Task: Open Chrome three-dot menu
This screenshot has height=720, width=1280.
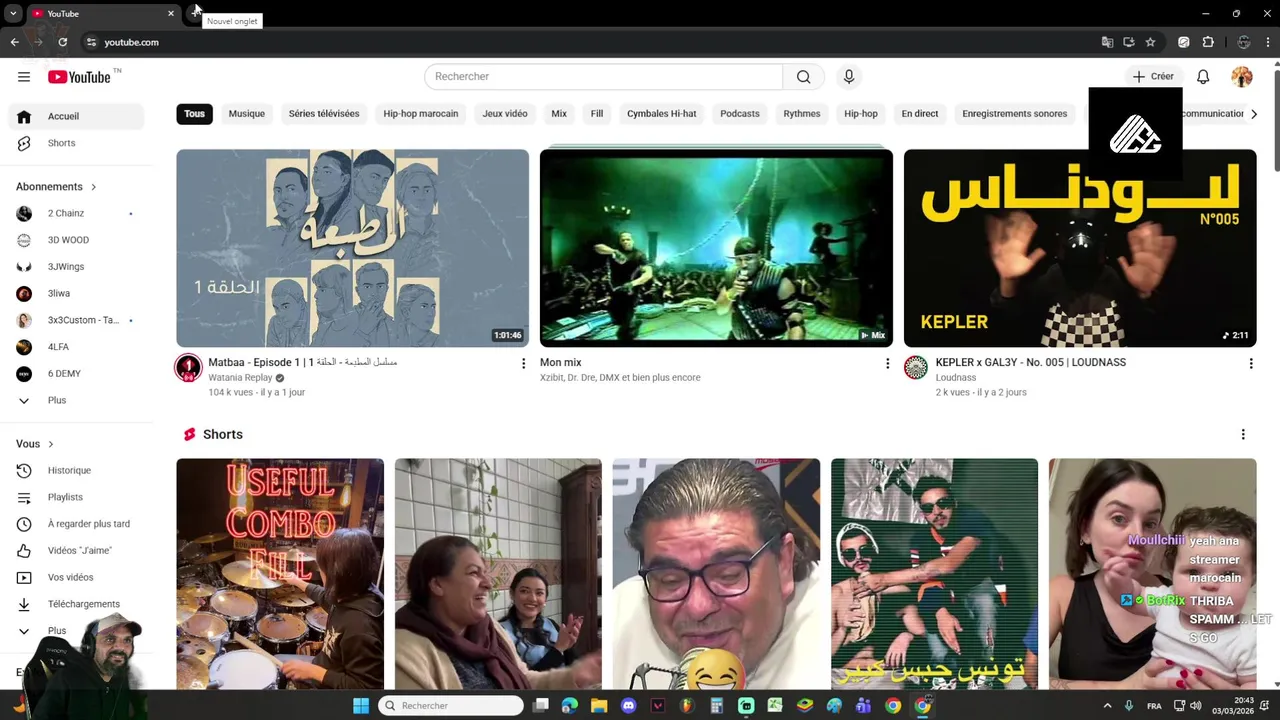Action: 1268,42
